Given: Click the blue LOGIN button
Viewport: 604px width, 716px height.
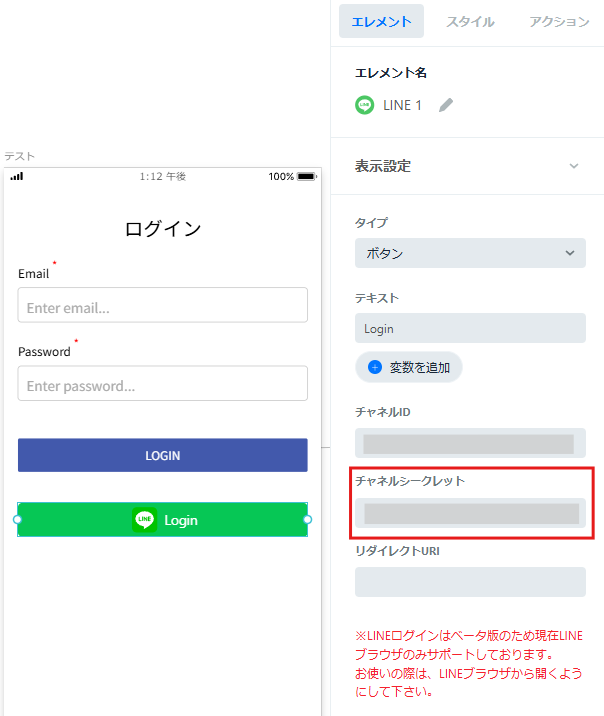Looking at the screenshot, I should [163, 455].
